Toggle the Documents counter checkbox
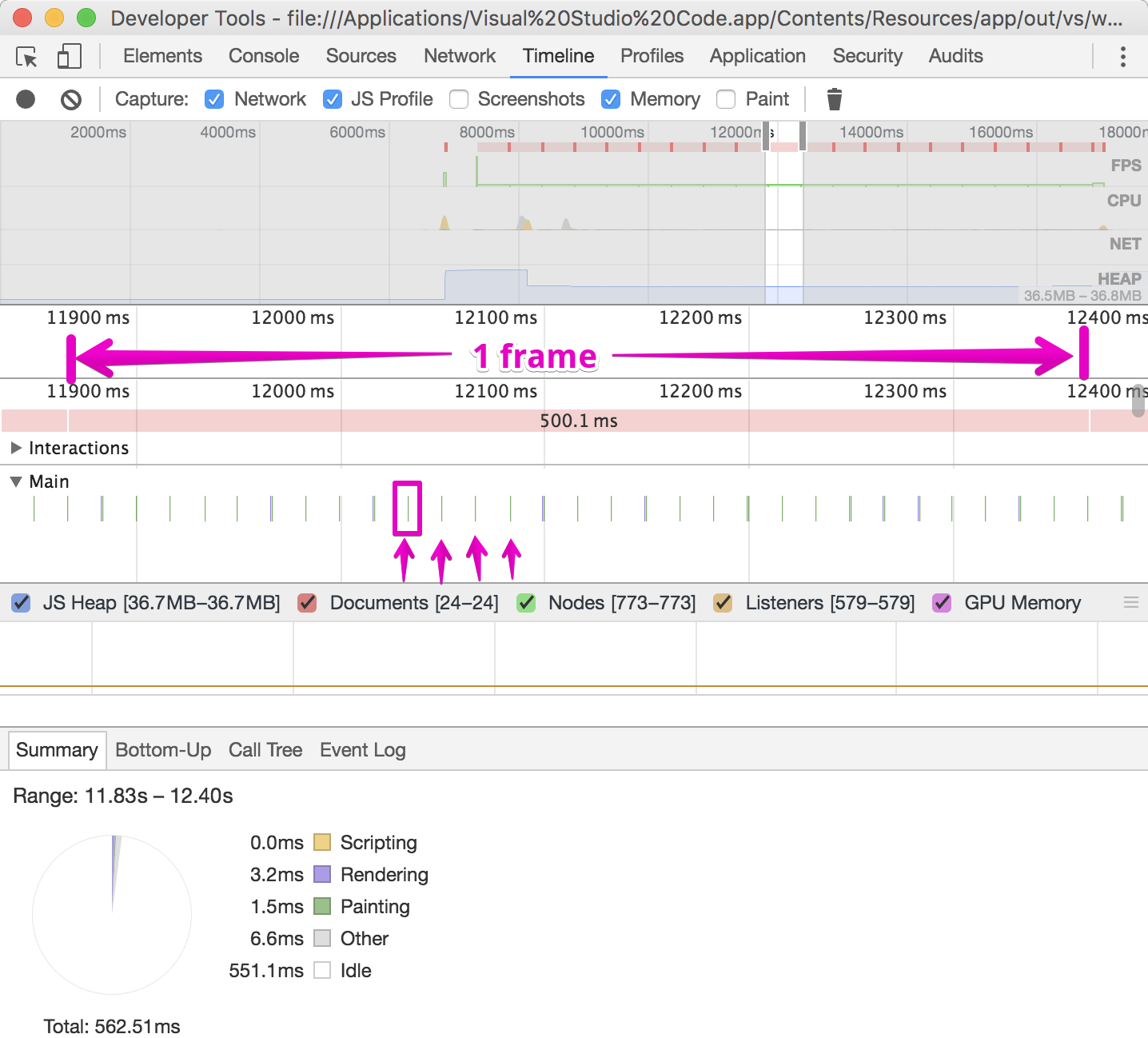Image resolution: width=1148 pixels, height=1038 pixels. click(307, 603)
